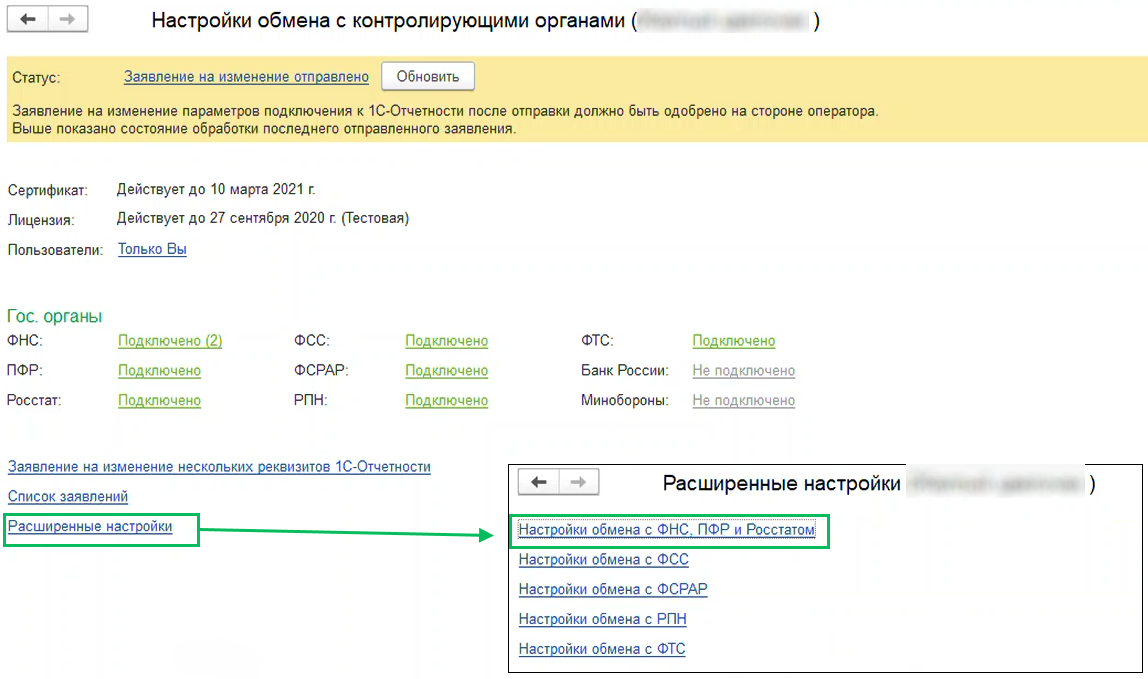1148x679 pixels.
Task: Click the back arrow in main window
Action: coord(28,19)
